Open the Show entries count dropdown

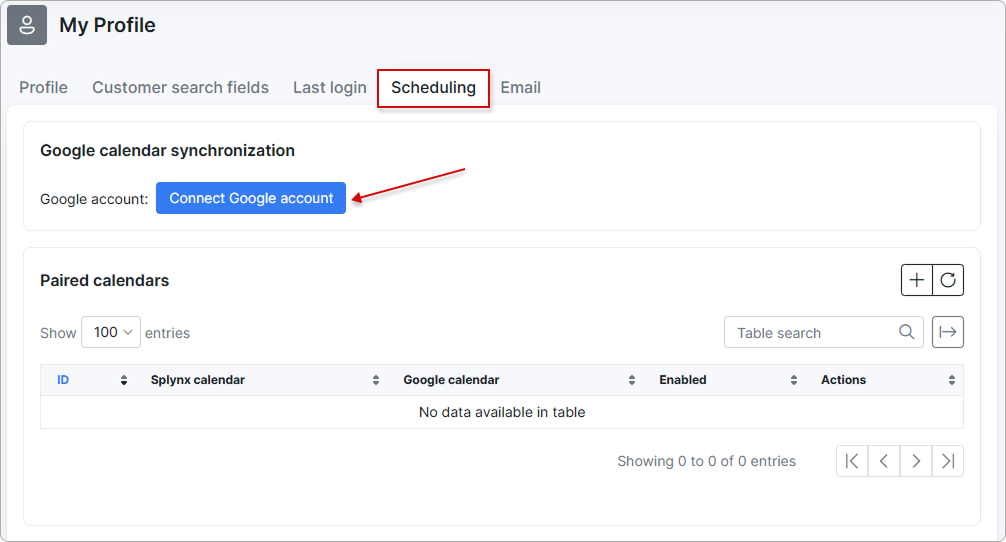point(111,332)
